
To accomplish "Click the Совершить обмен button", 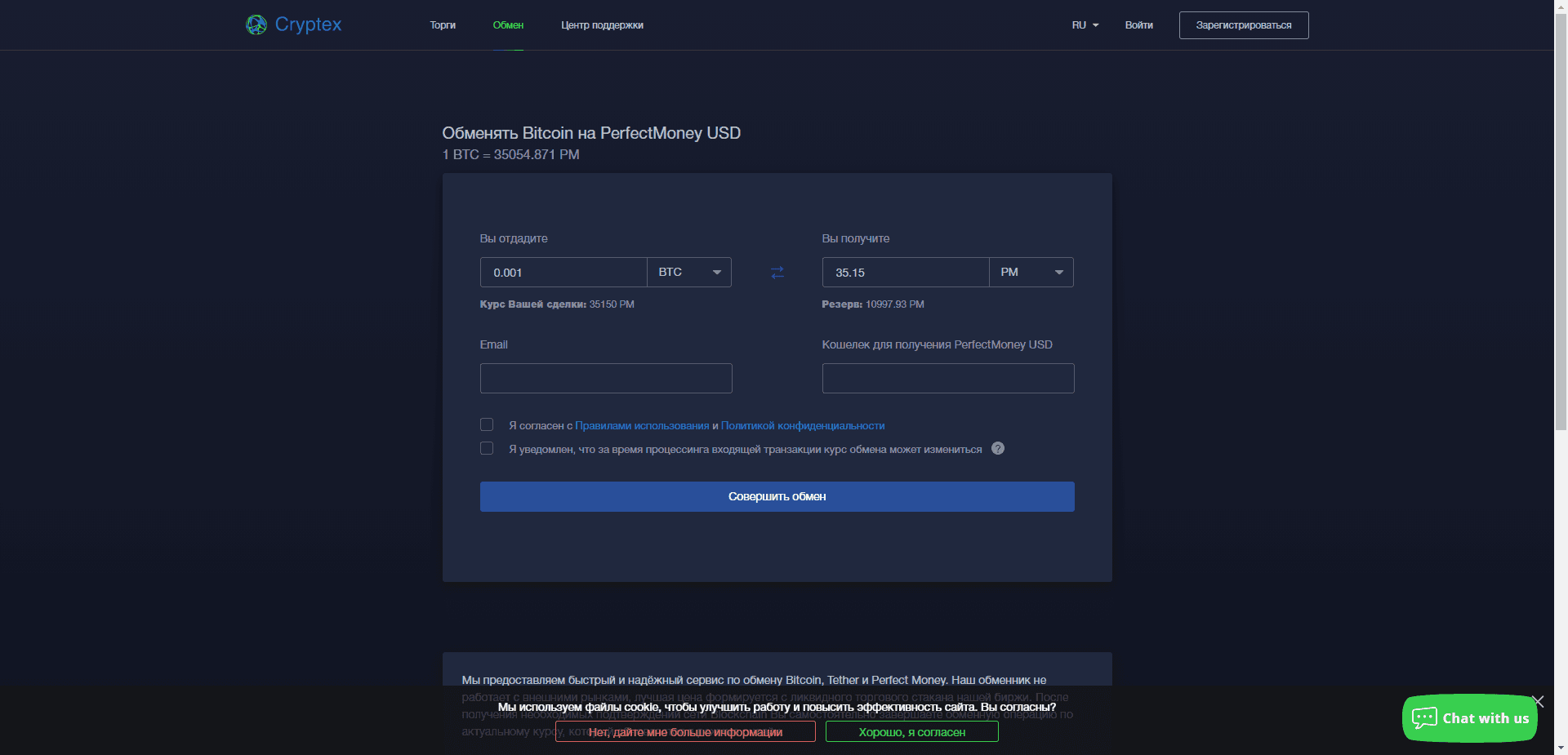I will pyautogui.click(x=777, y=496).
